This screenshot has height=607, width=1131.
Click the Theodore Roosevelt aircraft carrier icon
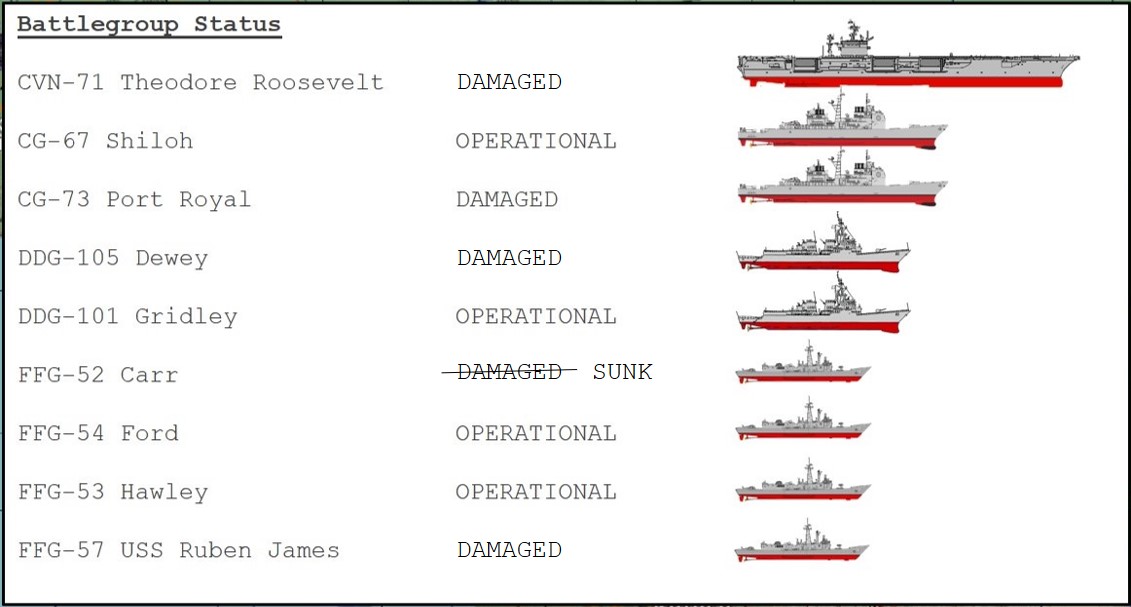908,60
